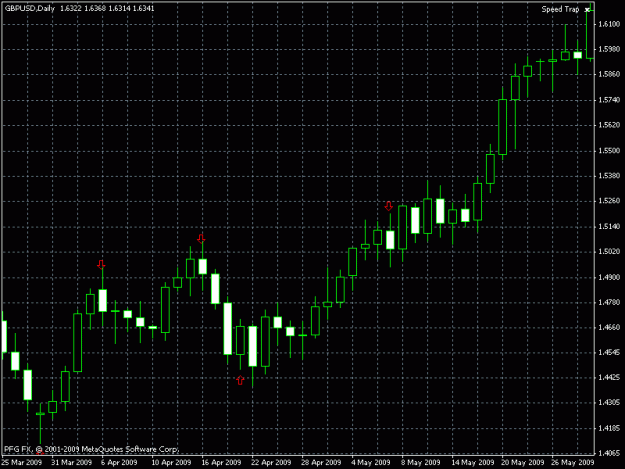This screenshot has width=625, height=469.
Task: Click the 20 May 2009 date label
Action: pos(523,462)
